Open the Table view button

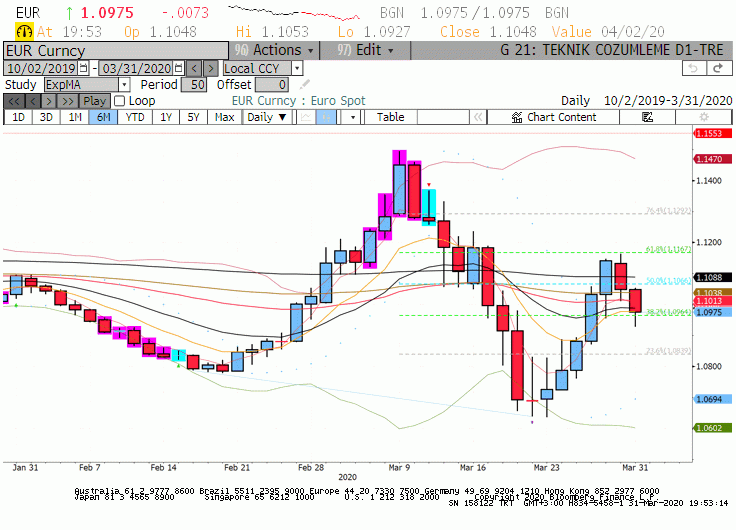(x=391, y=117)
